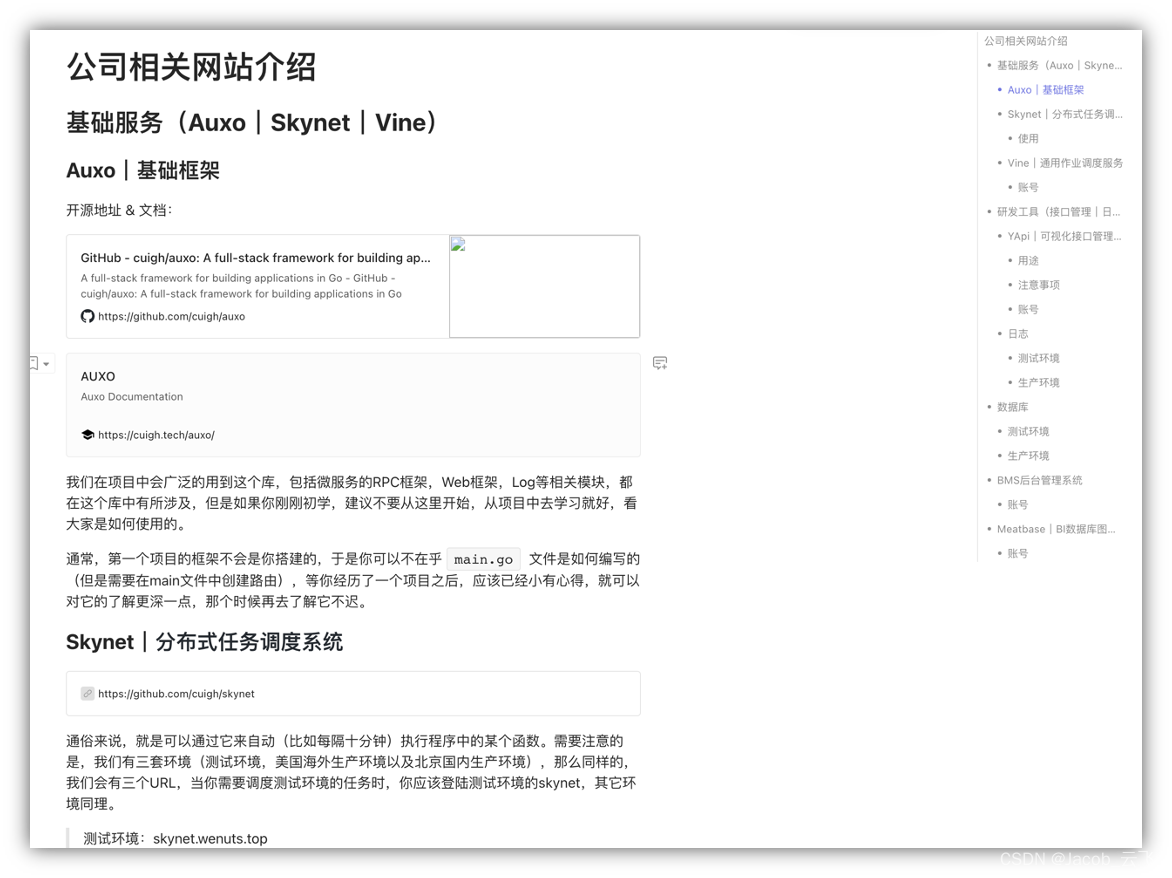Select Auxo｜基础框架 in outline

[x=1045, y=90]
